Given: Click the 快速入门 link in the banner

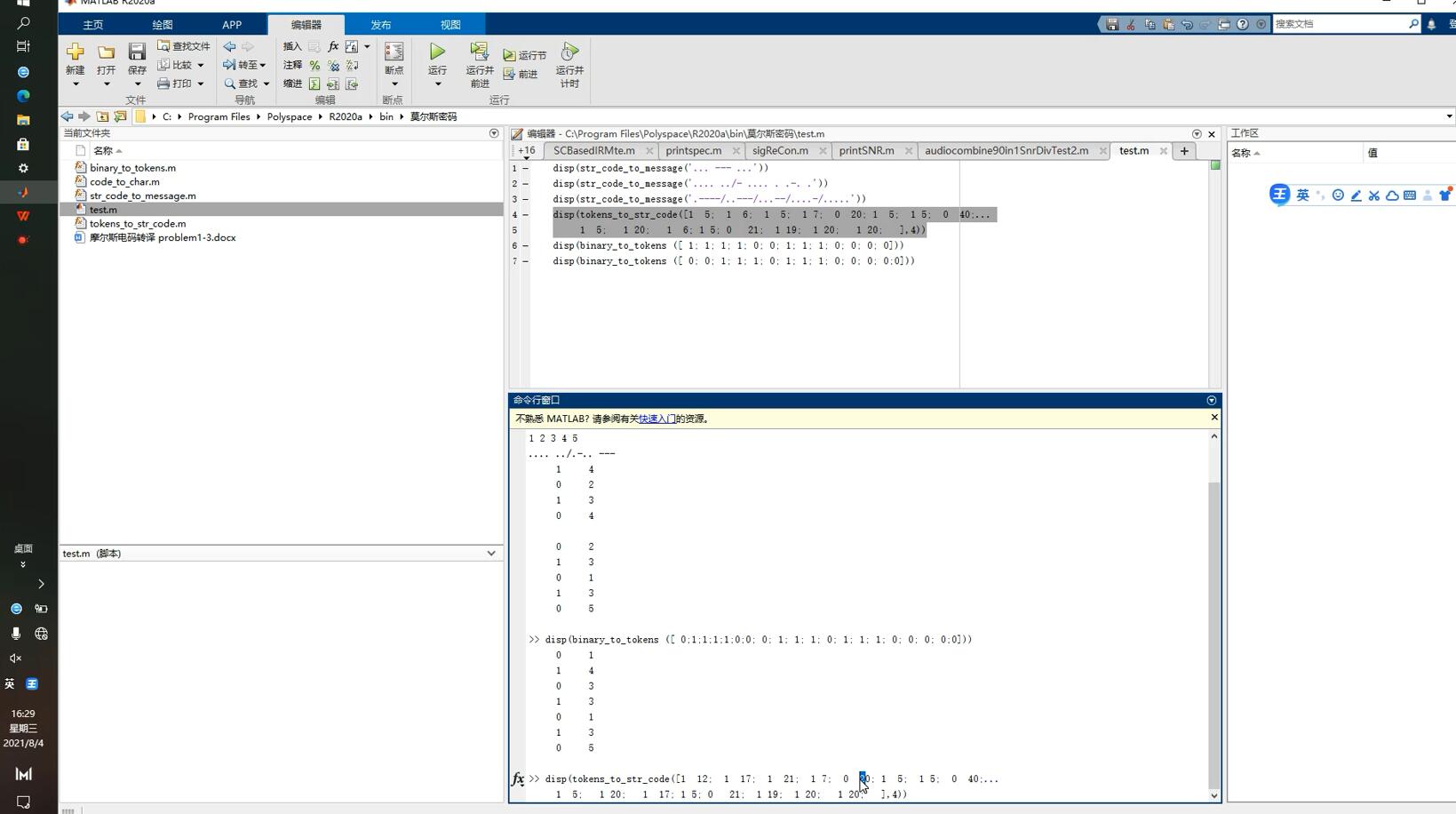Looking at the screenshot, I should pyautogui.click(x=656, y=419).
